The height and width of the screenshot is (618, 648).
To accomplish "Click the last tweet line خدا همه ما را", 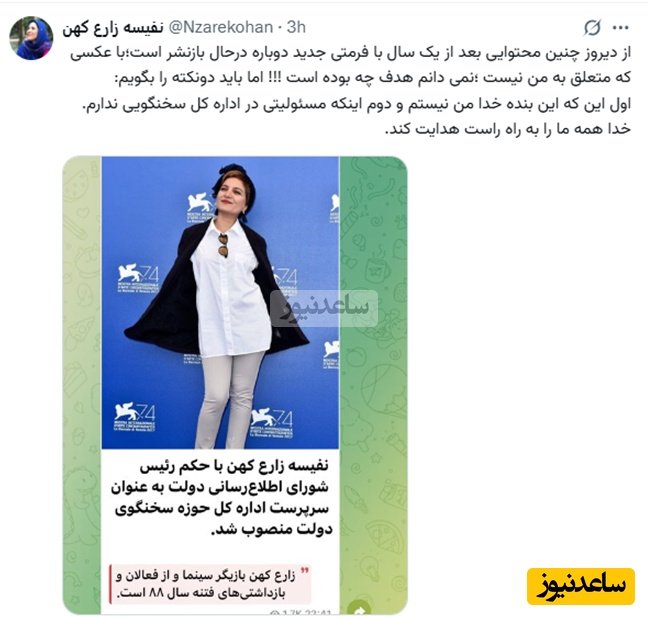I will coord(508,129).
